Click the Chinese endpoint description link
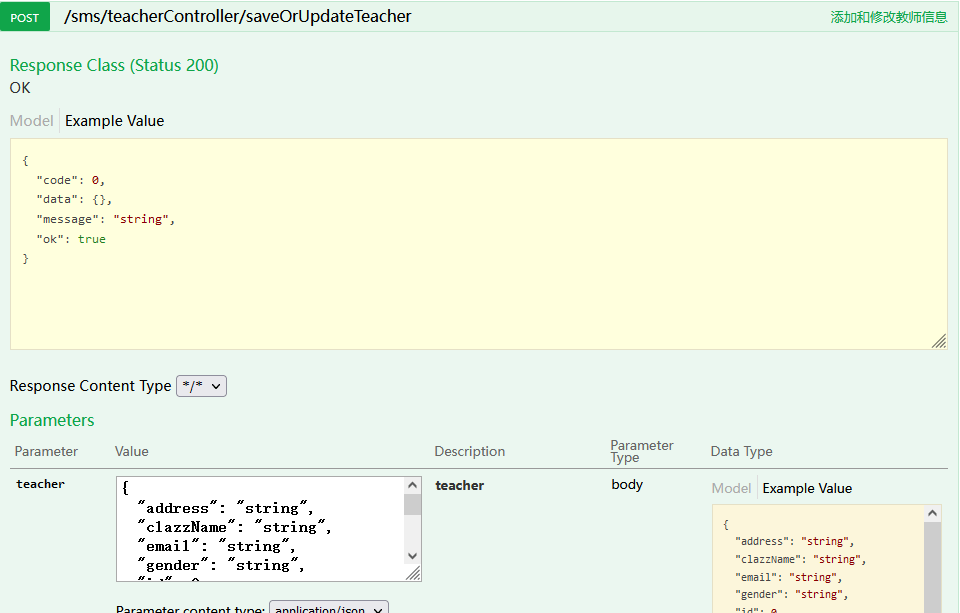The width and height of the screenshot is (960, 613). 888,17
